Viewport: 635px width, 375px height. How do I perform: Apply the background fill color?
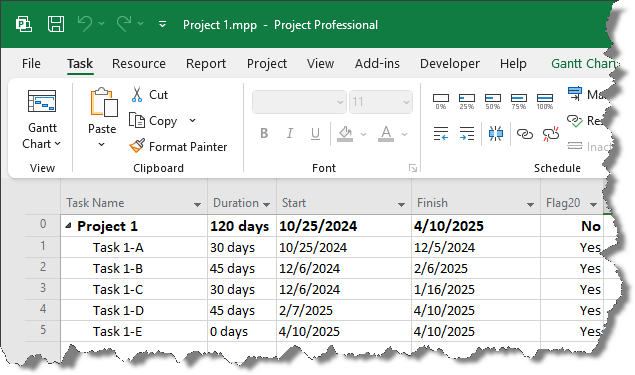(345, 134)
